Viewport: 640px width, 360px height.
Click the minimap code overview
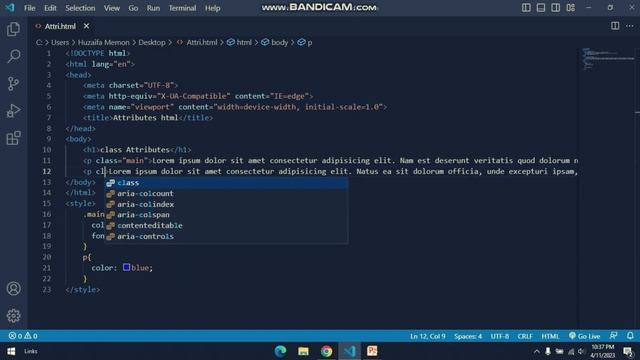pyautogui.click(x=607, y=59)
